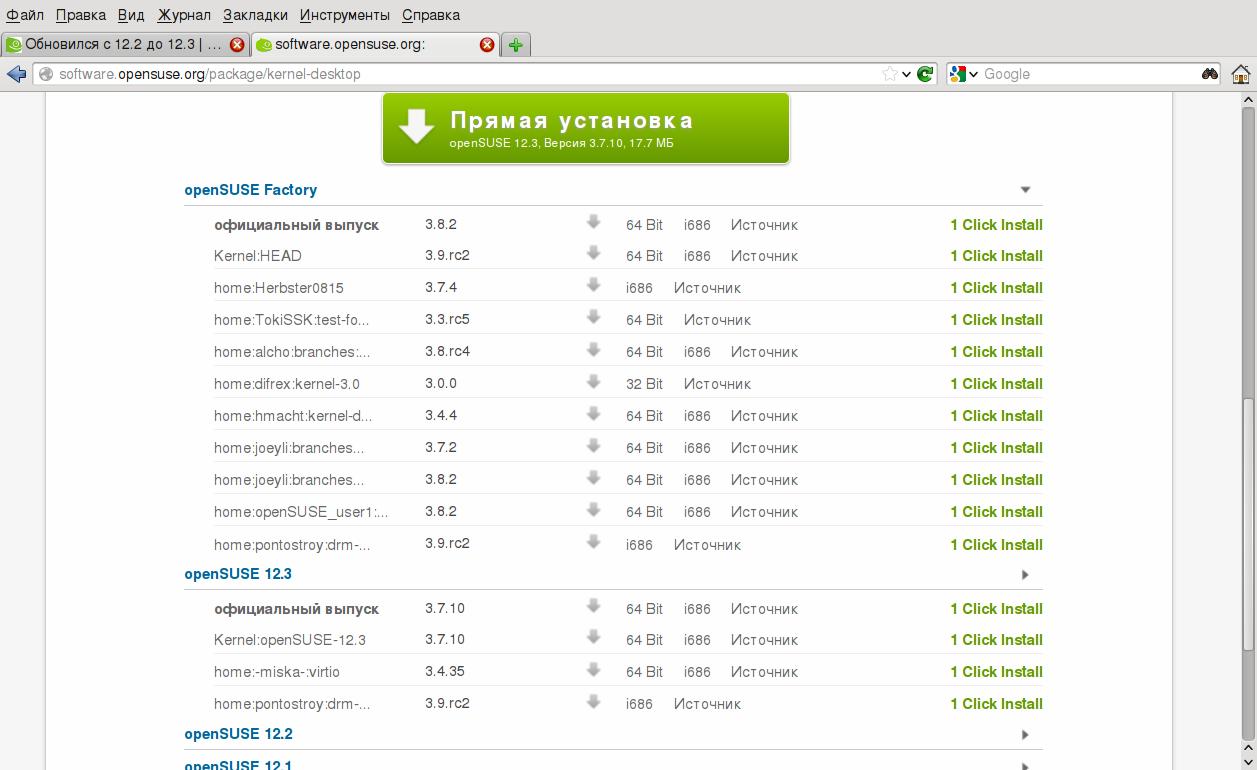Viewport: 1257px width, 770px height.
Task: Click download arrow for home:difrex:kernel-3.0 row
Action: (x=593, y=382)
